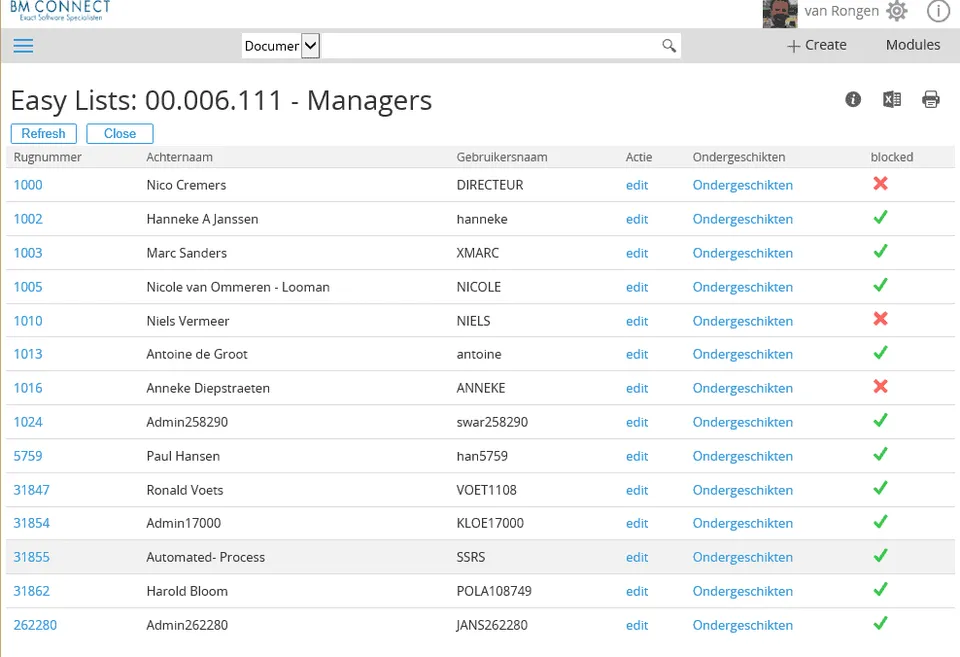
Task: Click red blocked cross for Niels Vermeer
Action: [x=880, y=319]
